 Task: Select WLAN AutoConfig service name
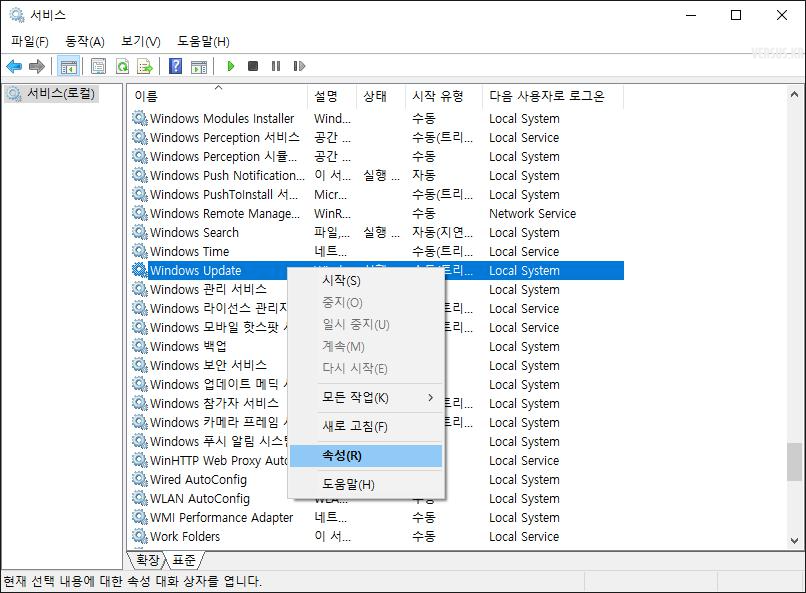pos(200,498)
